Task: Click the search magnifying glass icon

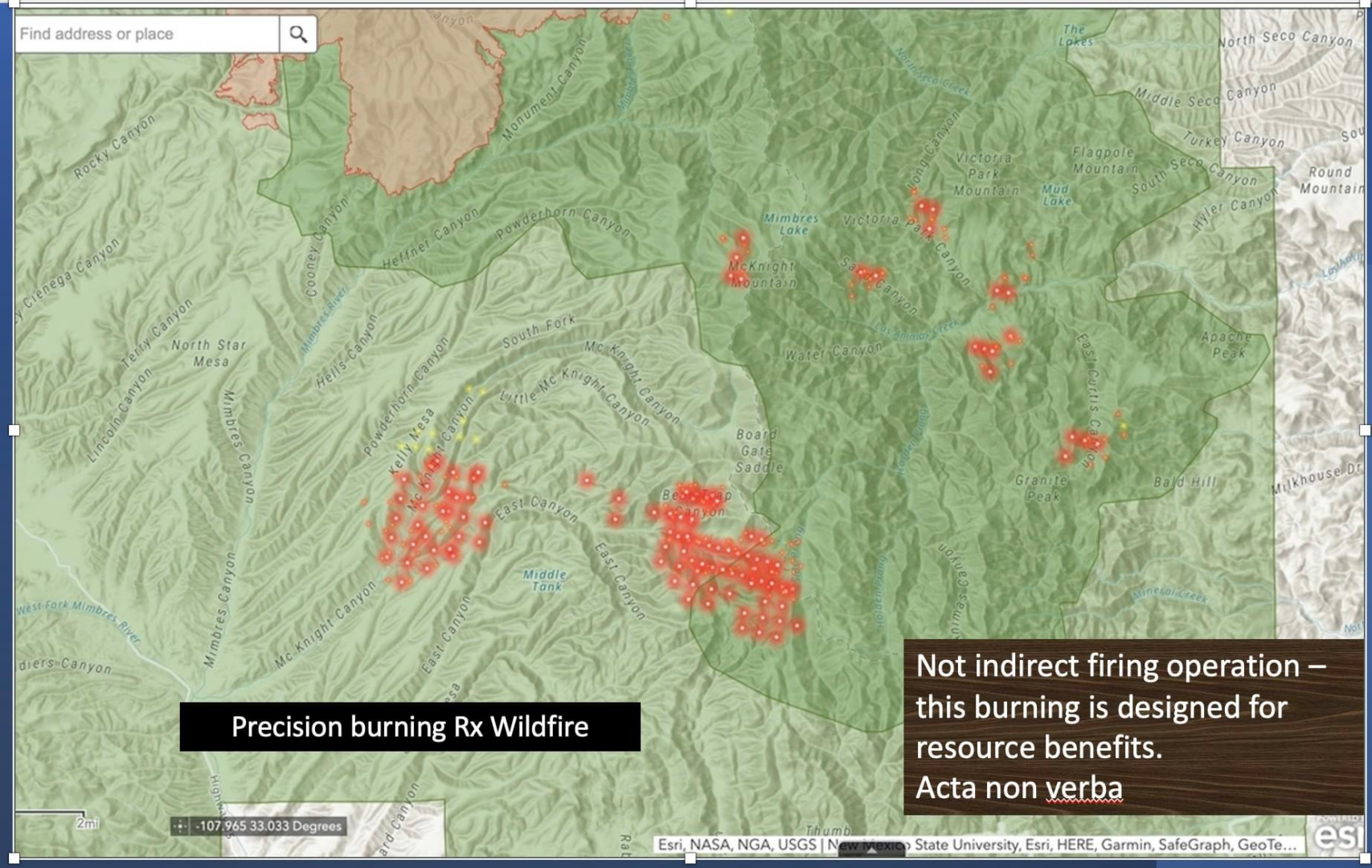Action: pyautogui.click(x=298, y=35)
